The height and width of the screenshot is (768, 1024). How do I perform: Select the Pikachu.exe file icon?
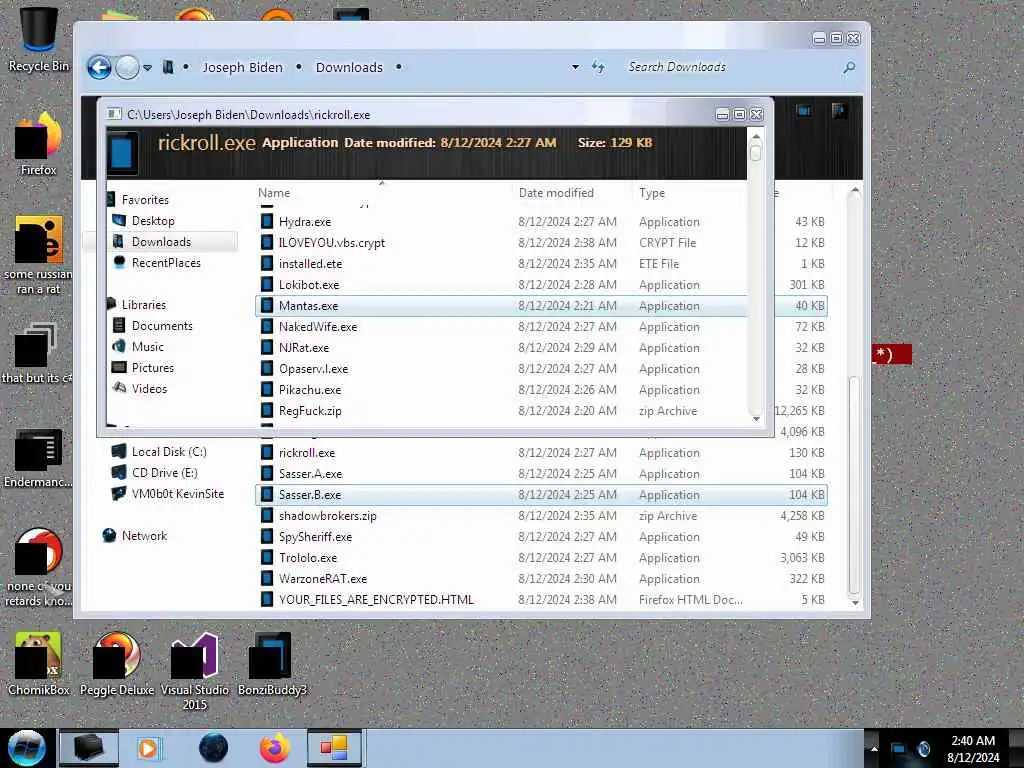point(266,390)
